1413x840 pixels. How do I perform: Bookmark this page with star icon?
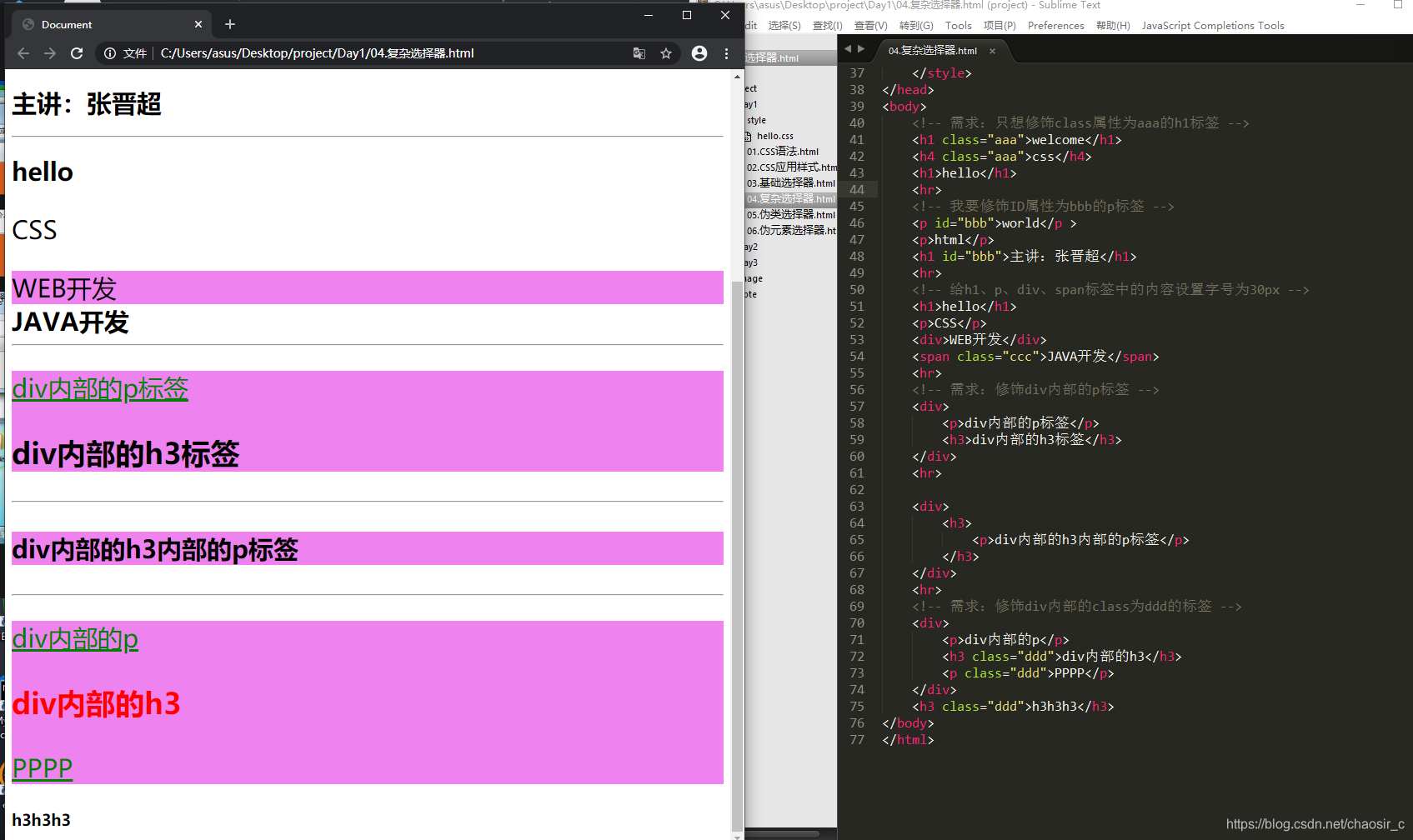[666, 53]
